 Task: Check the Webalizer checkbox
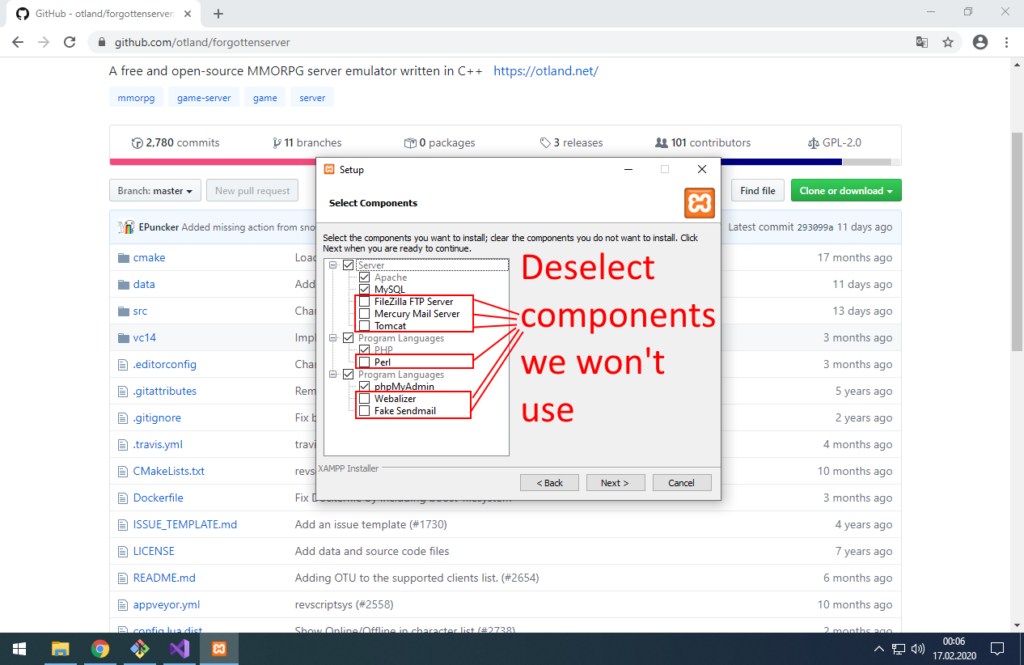coord(364,398)
